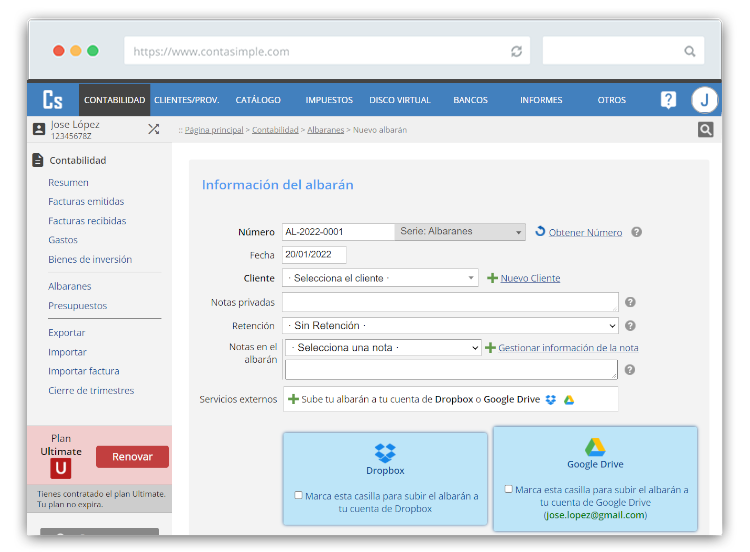
Task: Click the shuffle switch-company icon beside Jose López
Action: click(x=153, y=129)
